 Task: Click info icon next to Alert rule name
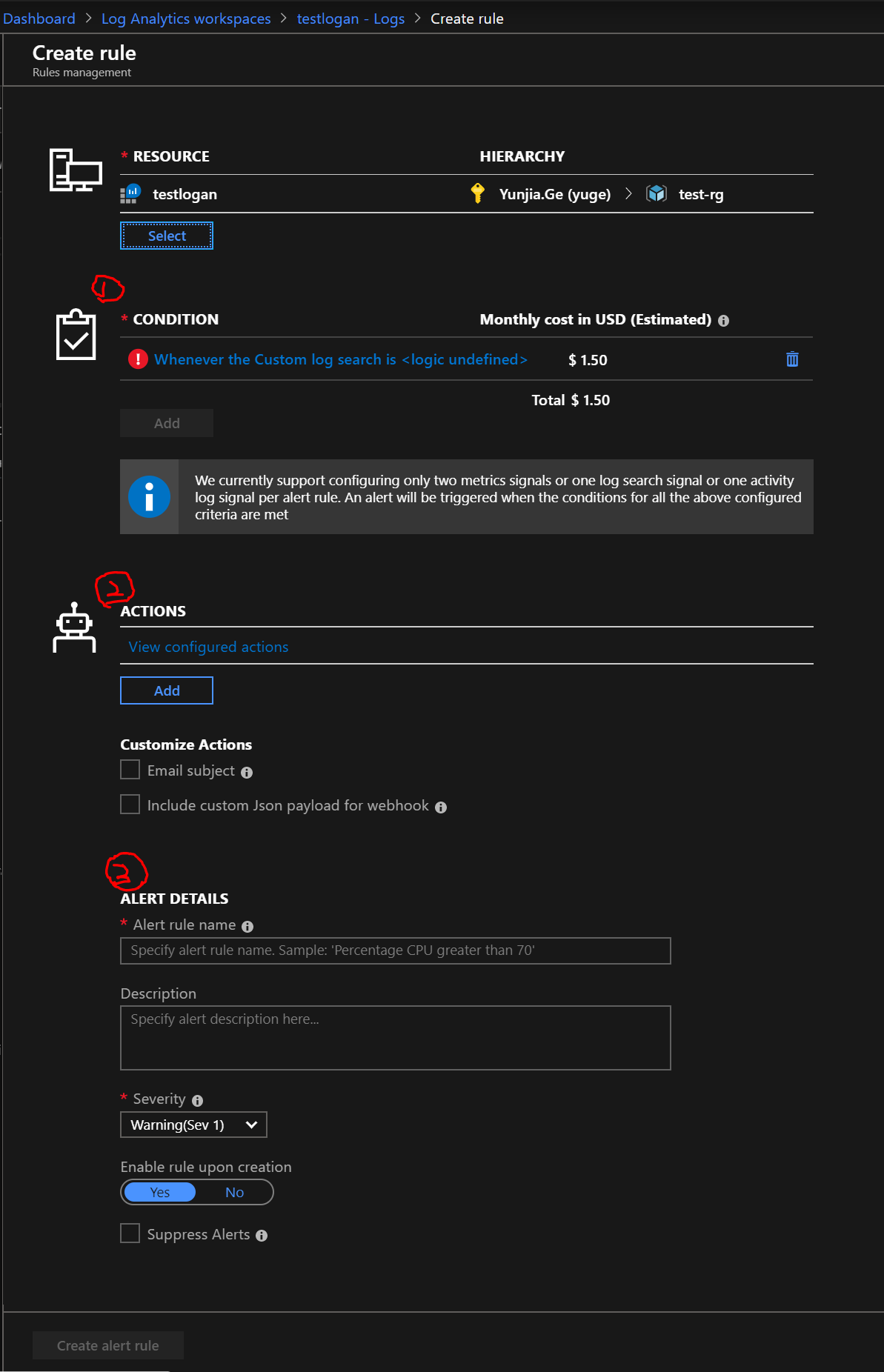pos(247,927)
